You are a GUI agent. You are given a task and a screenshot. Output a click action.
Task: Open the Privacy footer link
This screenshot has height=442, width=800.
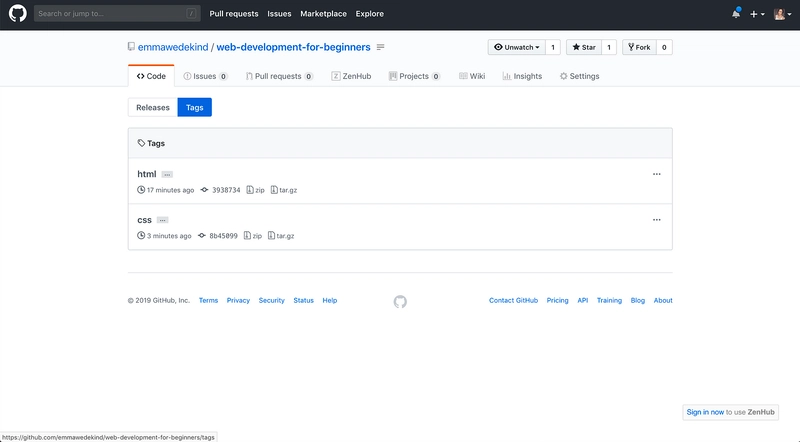click(238, 300)
